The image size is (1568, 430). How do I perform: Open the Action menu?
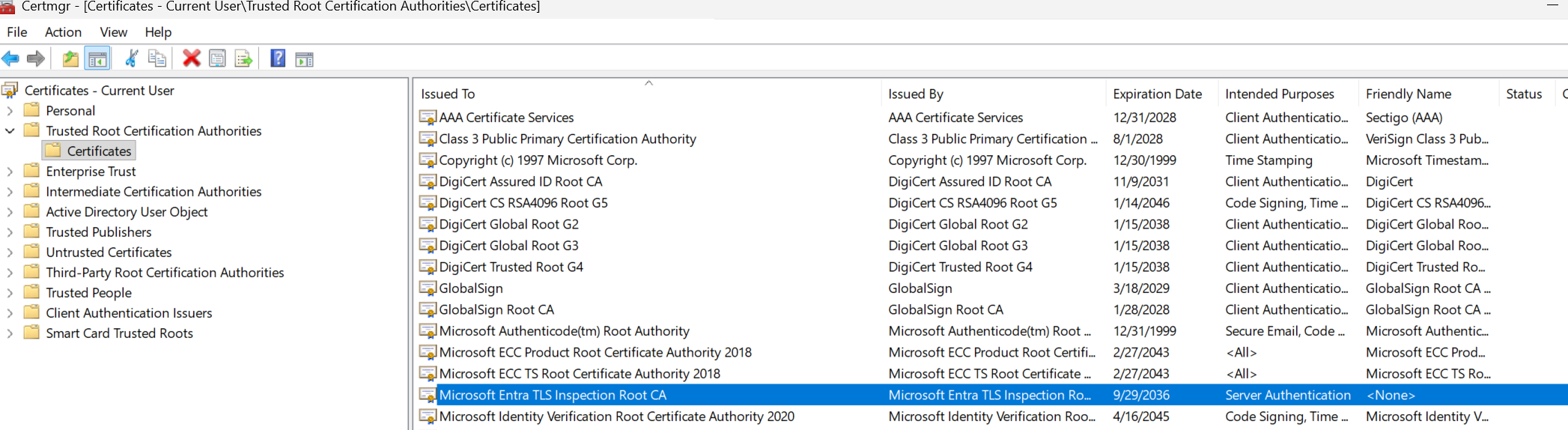tap(63, 32)
